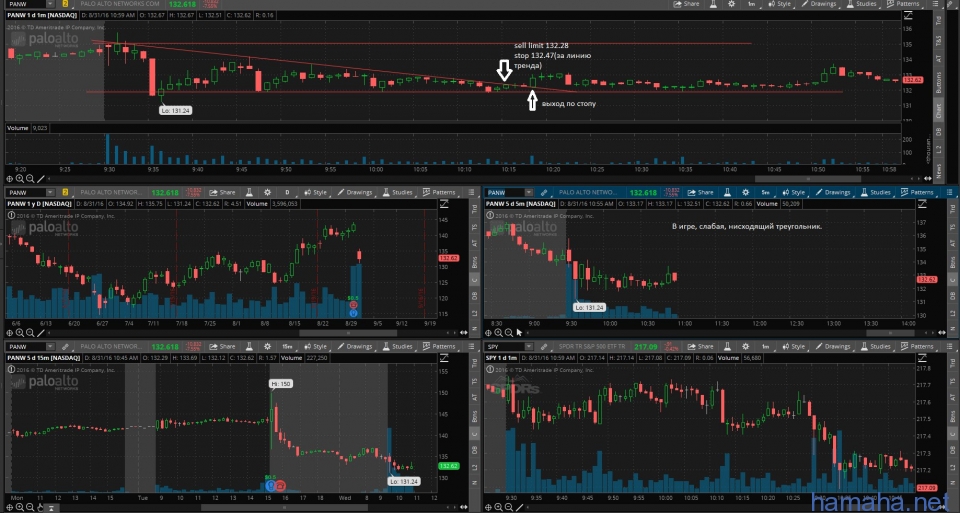Click zoom out magnifier under top chart
This screenshot has height=513, width=960.
[x=30, y=179]
